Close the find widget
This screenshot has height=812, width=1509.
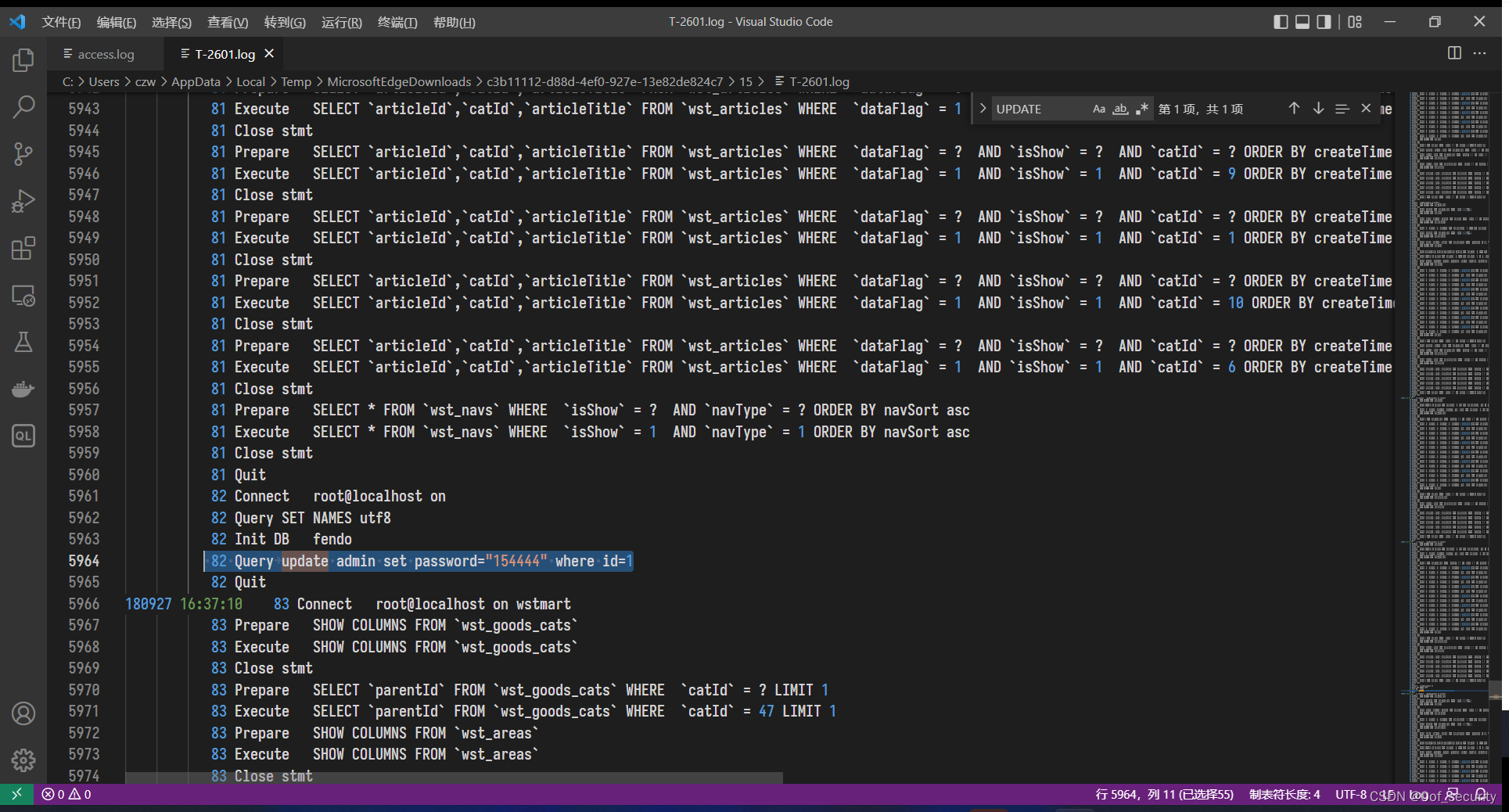(1366, 109)
